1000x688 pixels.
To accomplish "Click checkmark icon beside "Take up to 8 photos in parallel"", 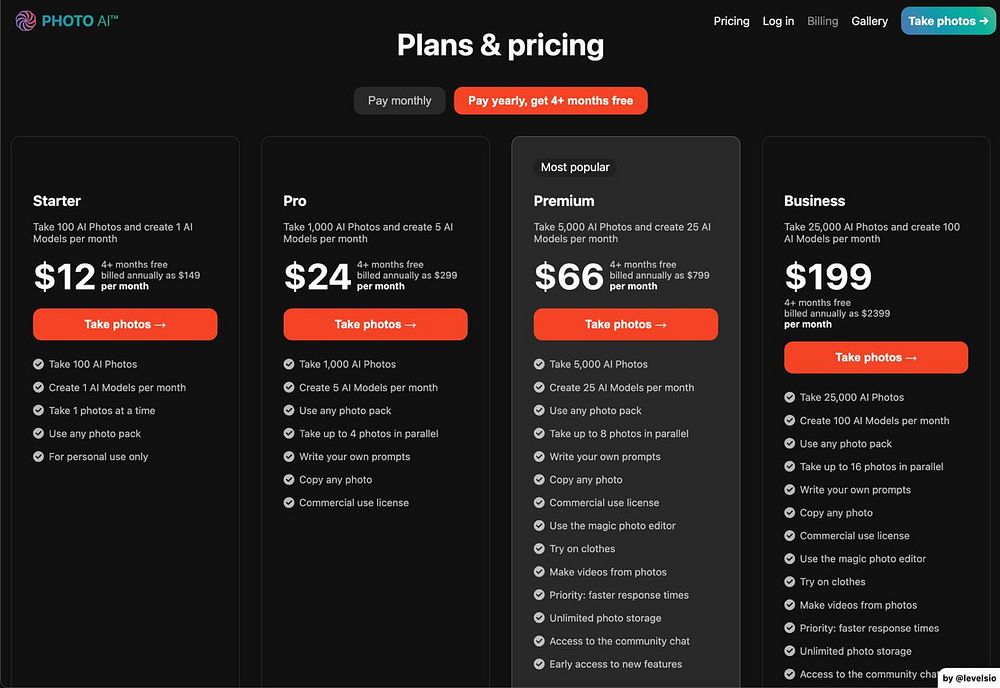I will click(539, 434).
